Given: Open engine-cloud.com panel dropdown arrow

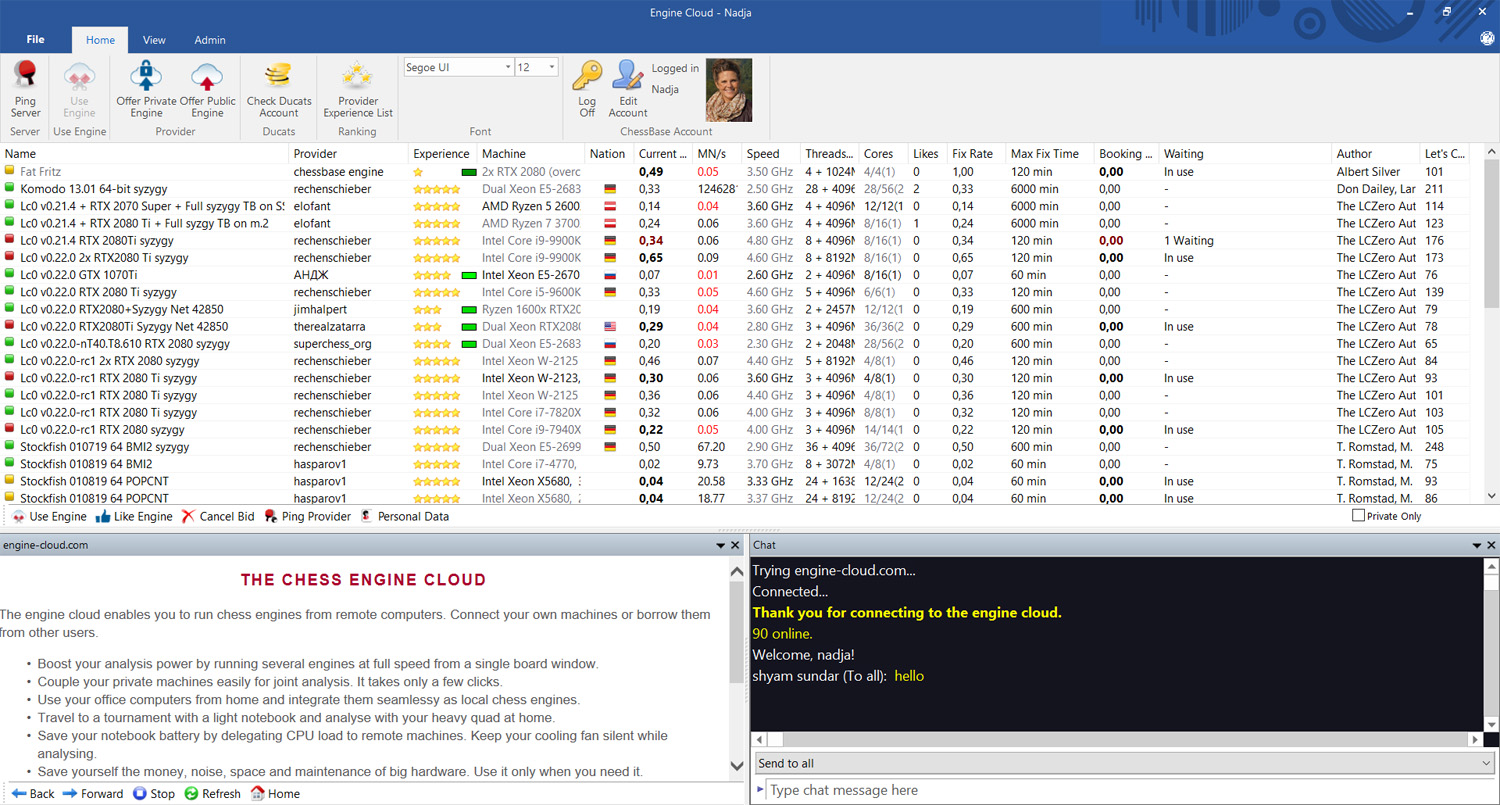Looking at the screenshot, I should click(x=720, y=546).
